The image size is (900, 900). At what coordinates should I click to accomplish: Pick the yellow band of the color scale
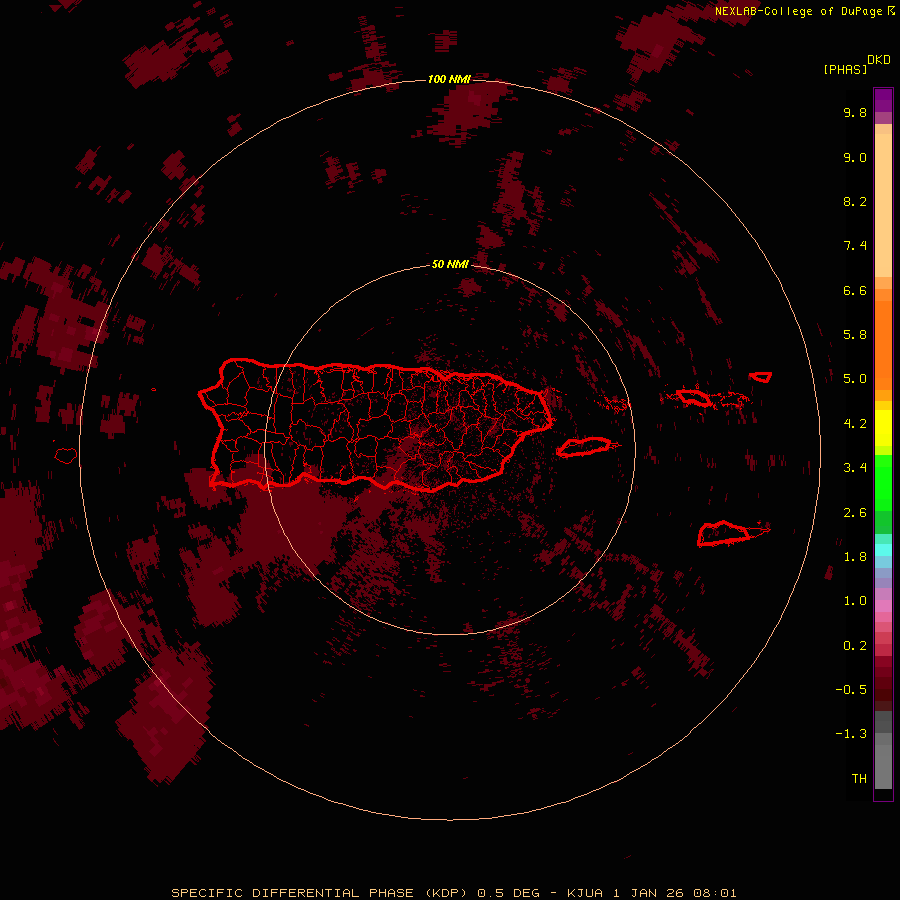coord(883,428)
